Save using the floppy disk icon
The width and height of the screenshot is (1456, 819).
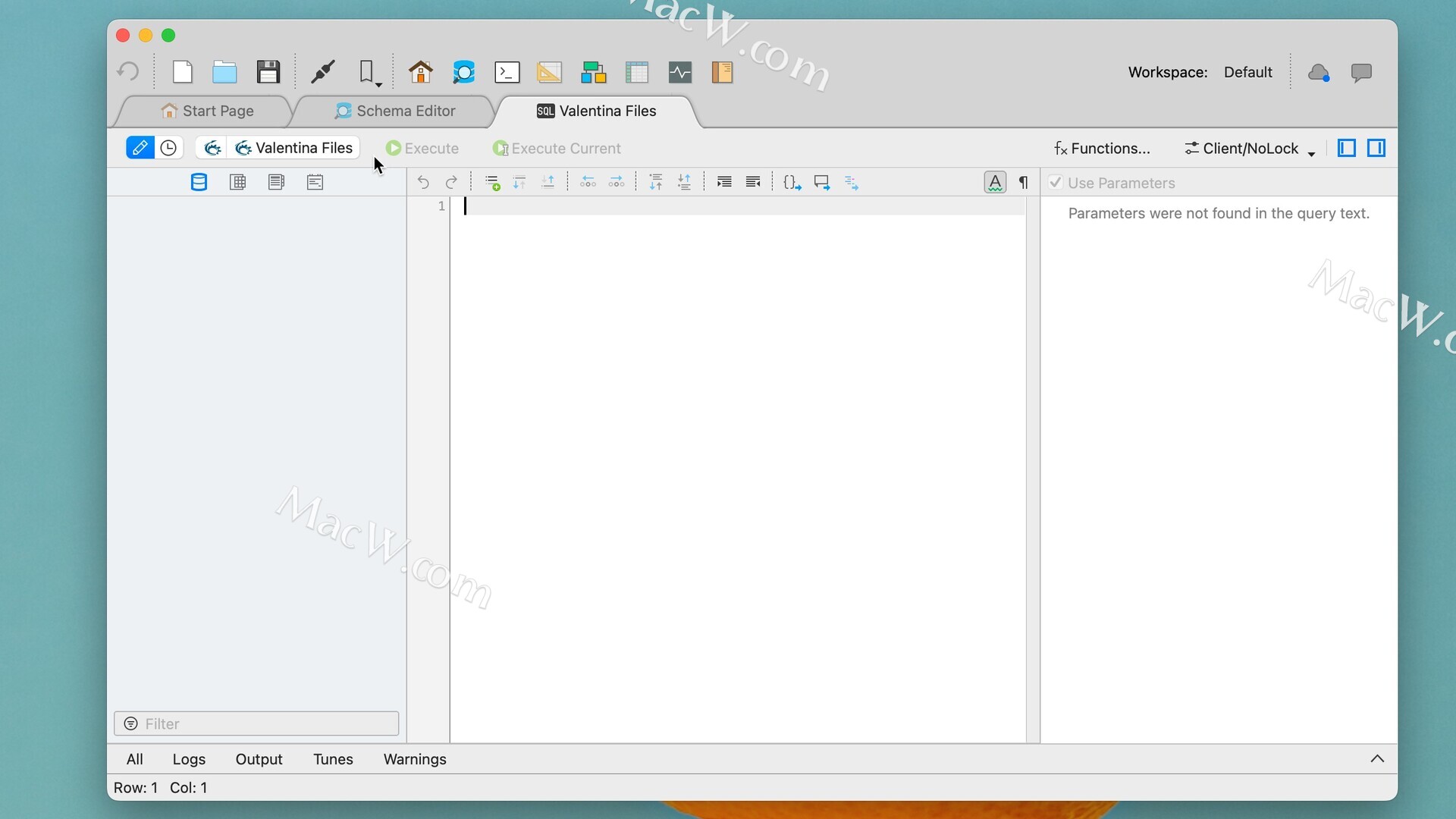pyautogui.click(x=268, y=72)
